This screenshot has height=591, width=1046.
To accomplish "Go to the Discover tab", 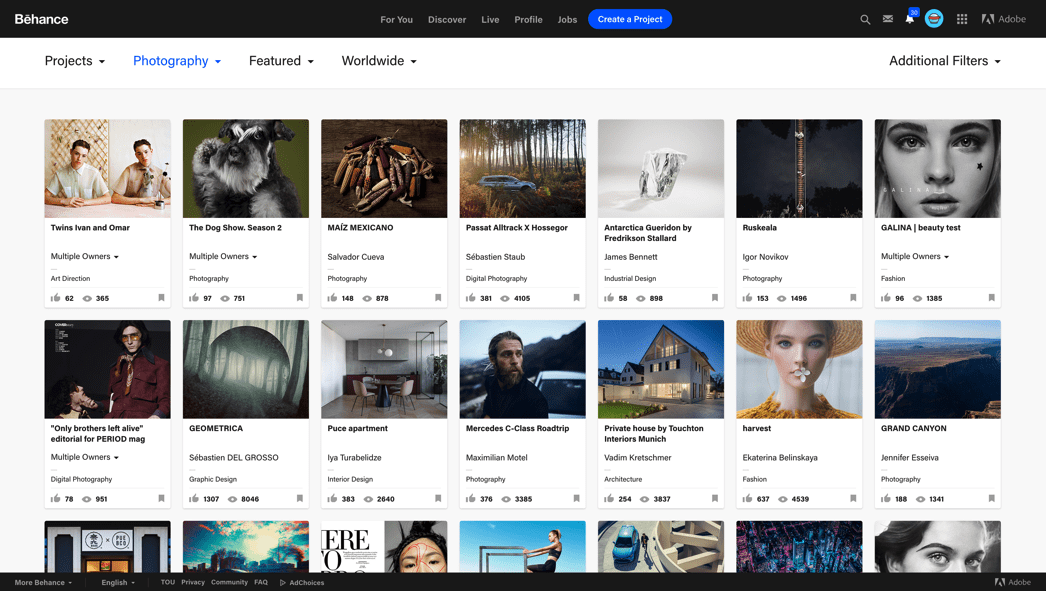I will pyautogui.click(x=447, y=20).
